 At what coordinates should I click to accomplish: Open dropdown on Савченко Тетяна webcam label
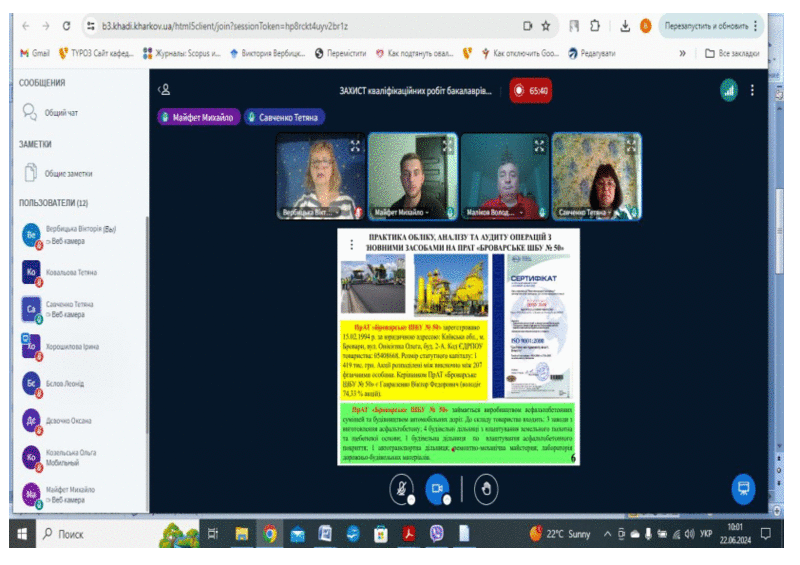coord(586,212)
